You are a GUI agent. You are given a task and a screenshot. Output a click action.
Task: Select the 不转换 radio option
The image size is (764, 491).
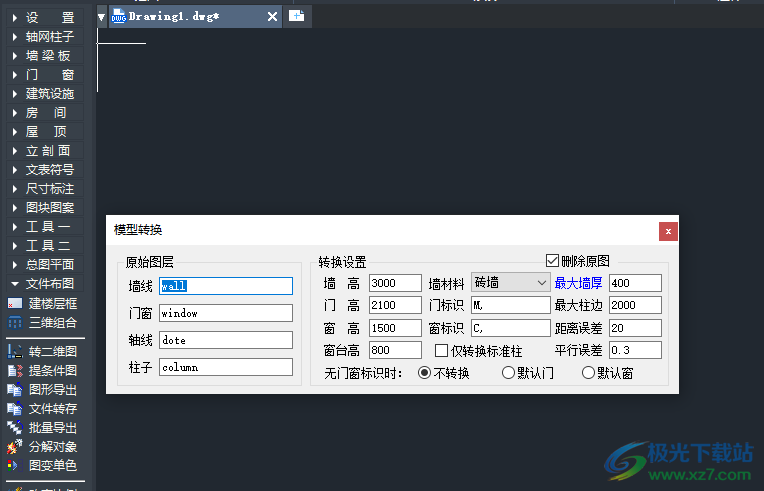pos(424,373)
